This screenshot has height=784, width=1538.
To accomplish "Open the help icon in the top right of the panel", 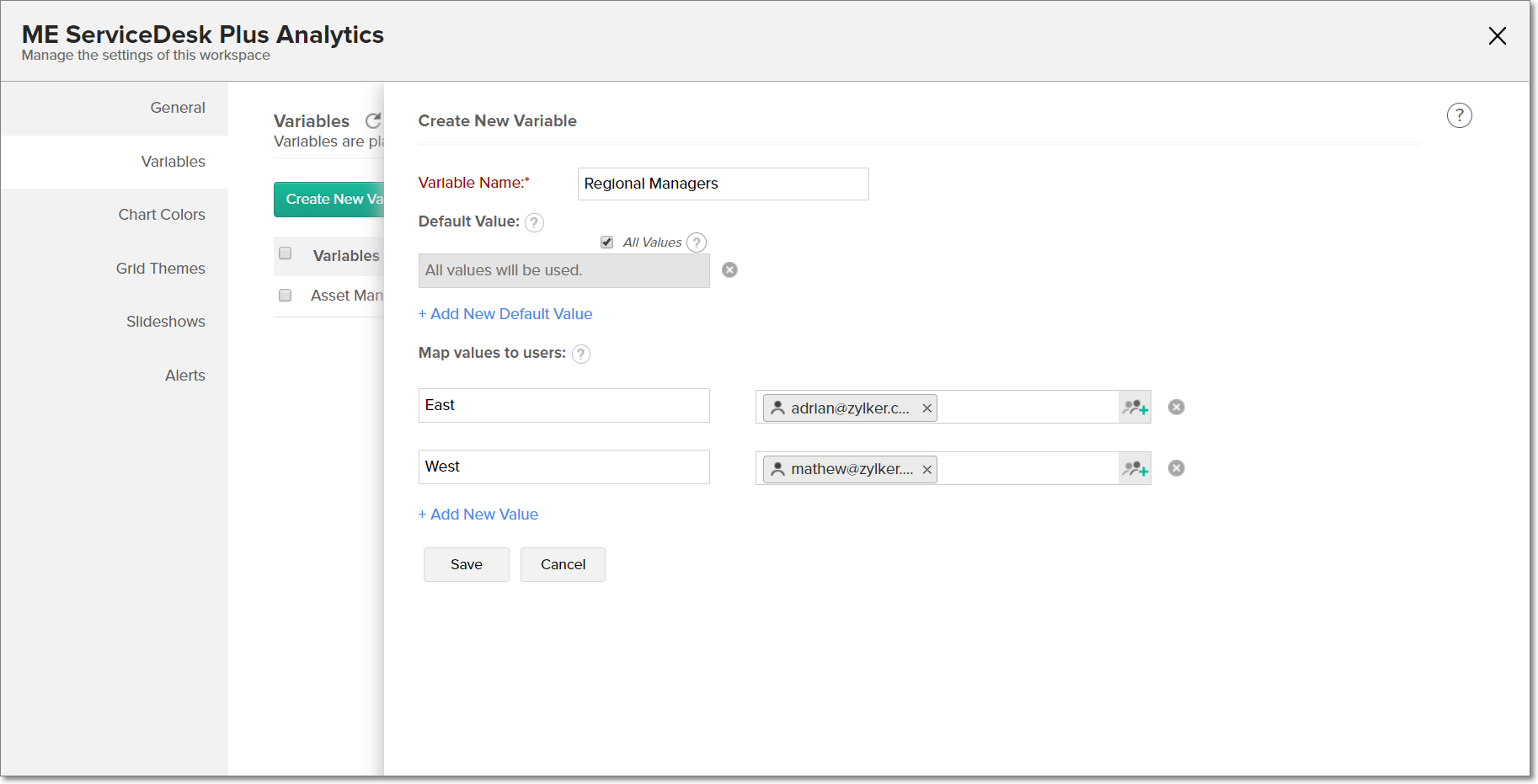I will pyautogui.click(x=1459, y=115).
